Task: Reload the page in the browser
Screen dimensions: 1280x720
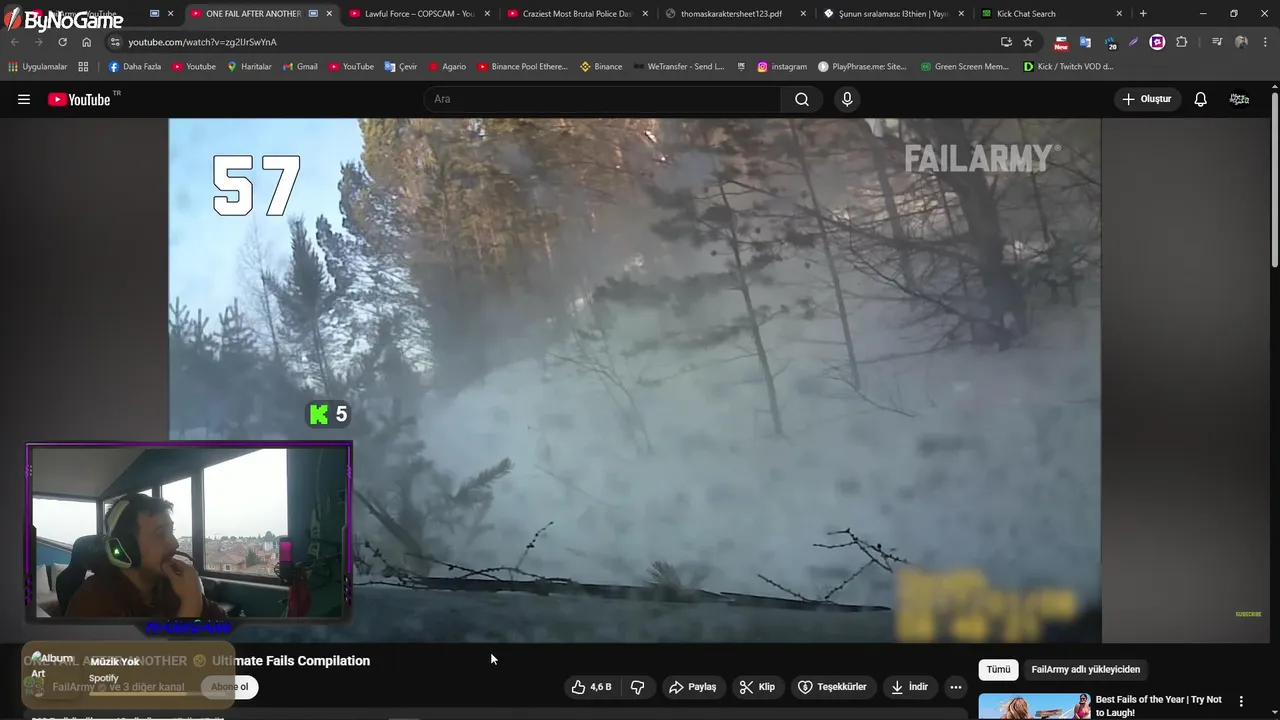Action: (62, 42)
